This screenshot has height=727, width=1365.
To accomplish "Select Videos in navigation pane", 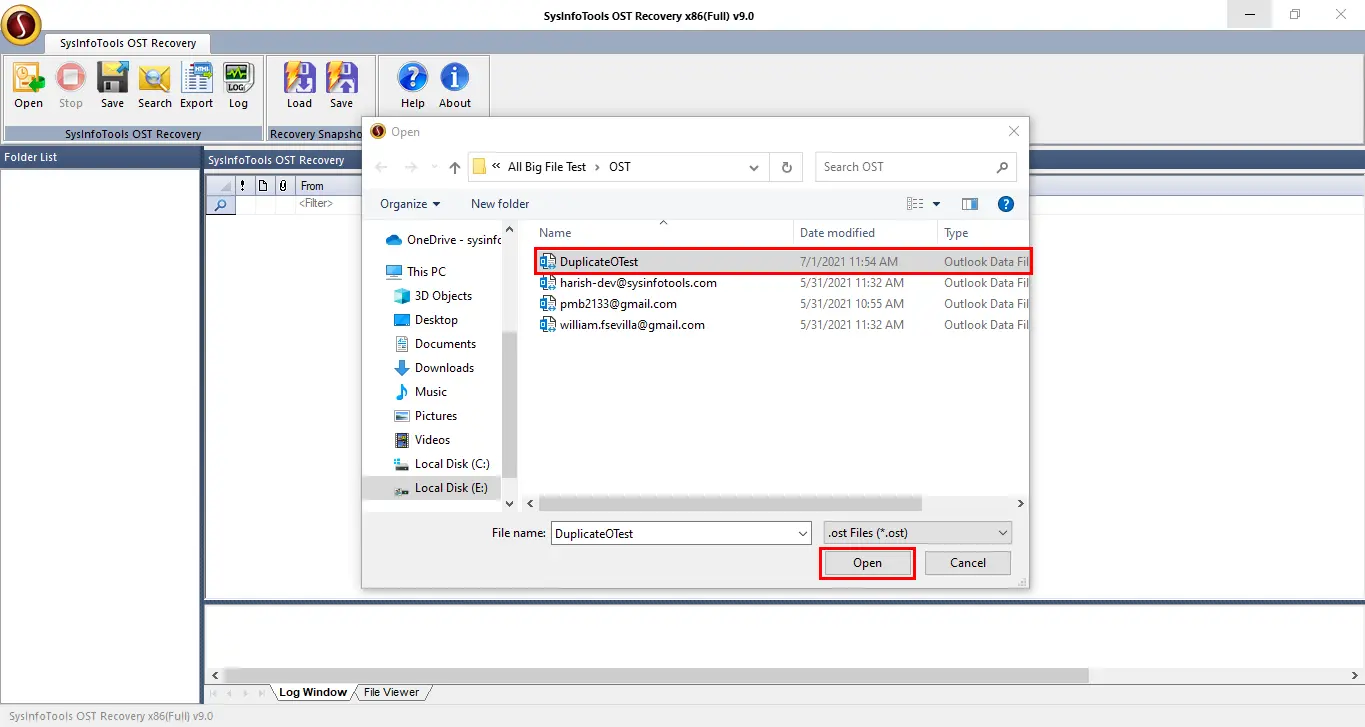I will [423, 440].
